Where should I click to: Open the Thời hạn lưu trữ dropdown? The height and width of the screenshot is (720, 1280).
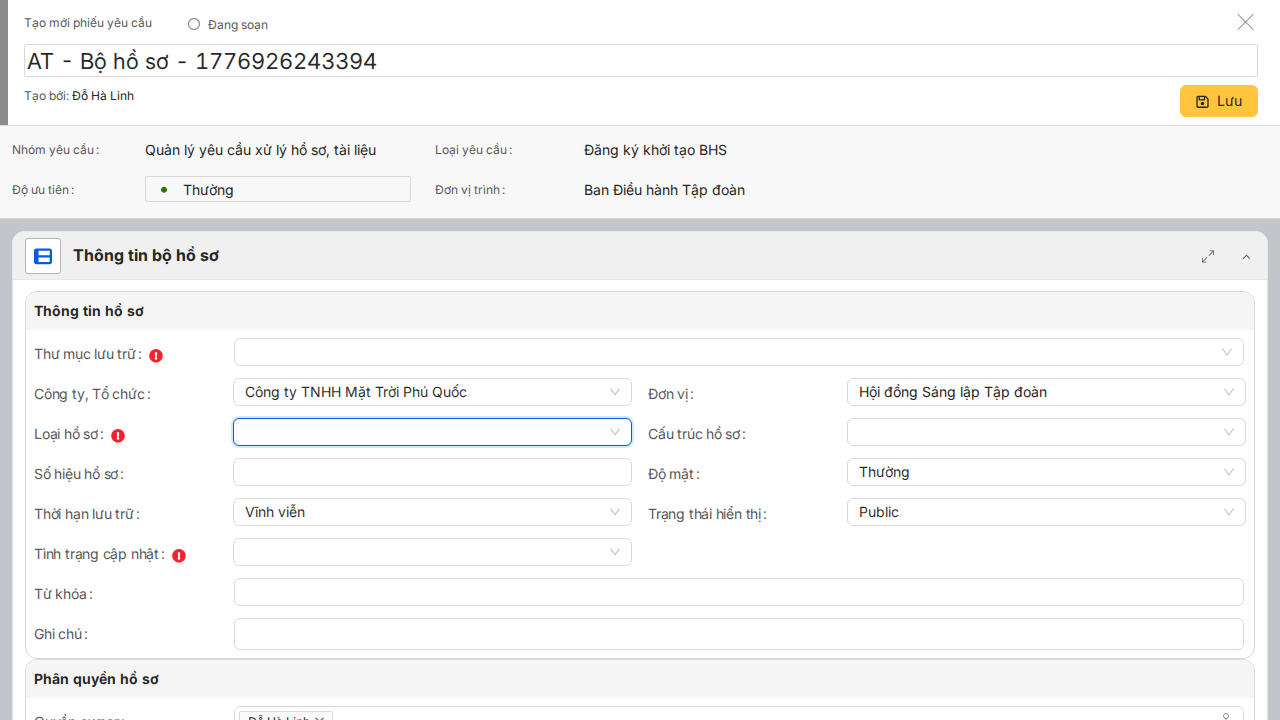pos(432,512)
